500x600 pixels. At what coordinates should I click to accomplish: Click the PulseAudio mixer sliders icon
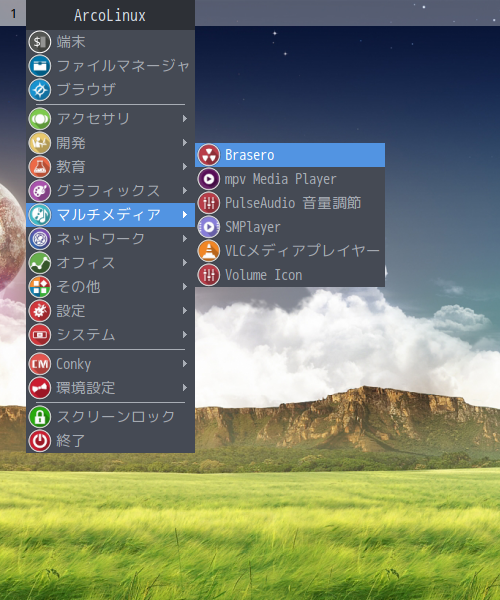pos(208,203)
